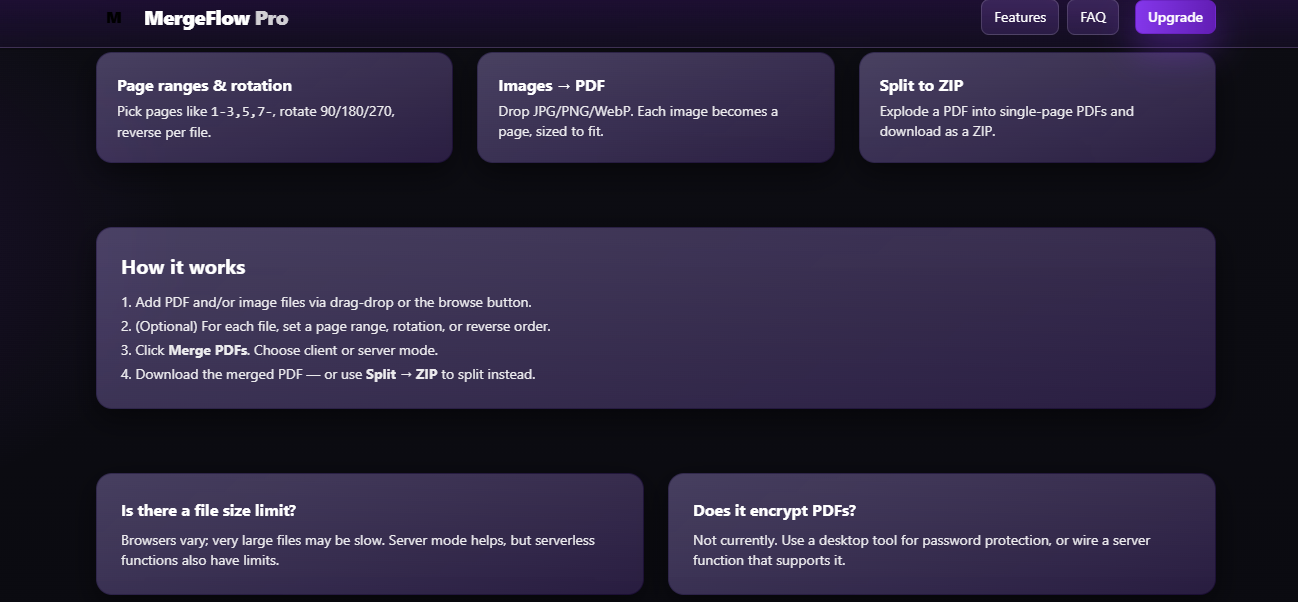Click the bold Merge PDFs text
This screenshot has width=1298, height=602.
210,350
